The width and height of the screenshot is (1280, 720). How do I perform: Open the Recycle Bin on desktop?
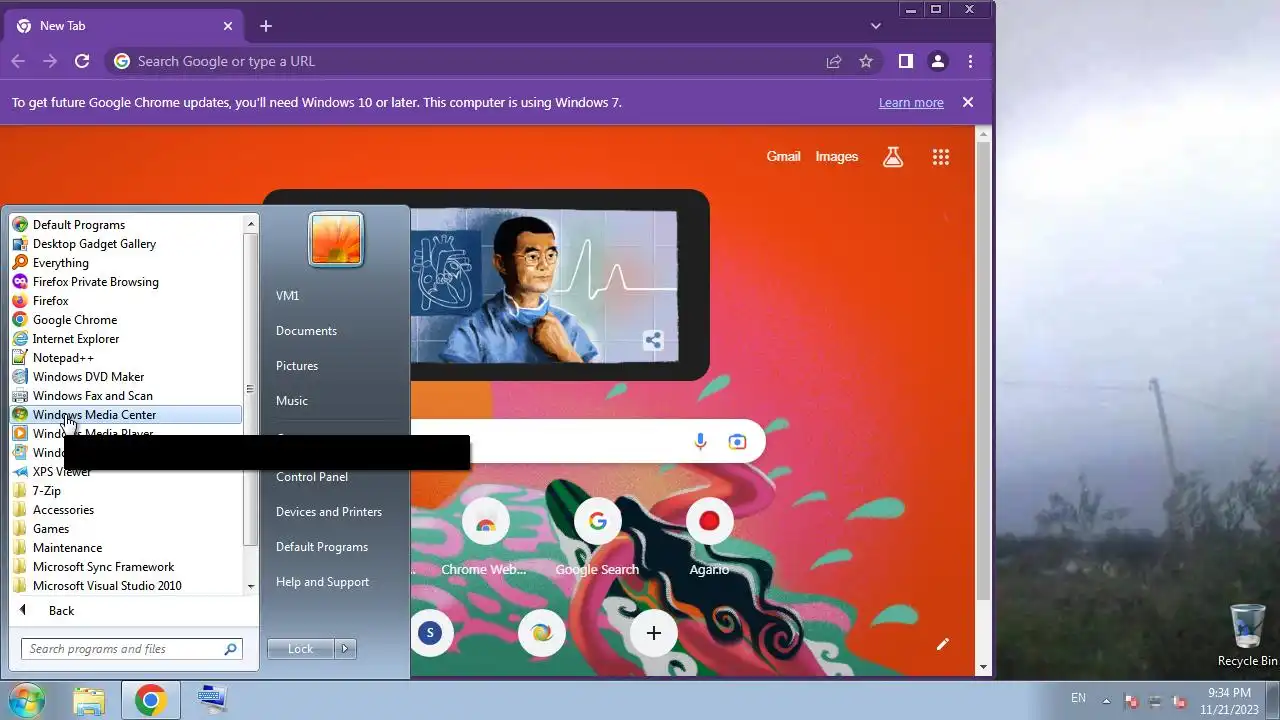(x=1247, y=636)
